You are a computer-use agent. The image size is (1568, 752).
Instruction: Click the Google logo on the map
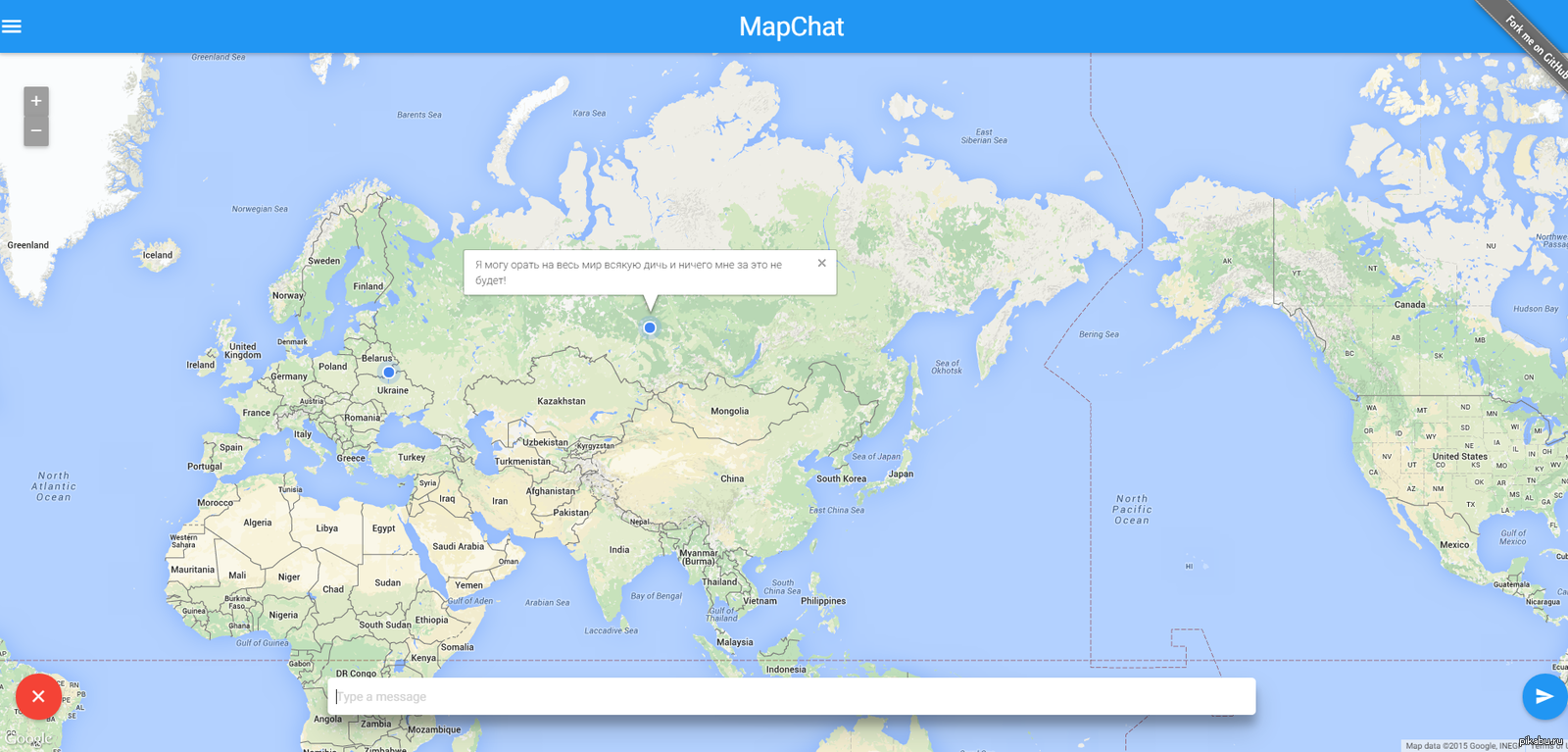(29, 738)
